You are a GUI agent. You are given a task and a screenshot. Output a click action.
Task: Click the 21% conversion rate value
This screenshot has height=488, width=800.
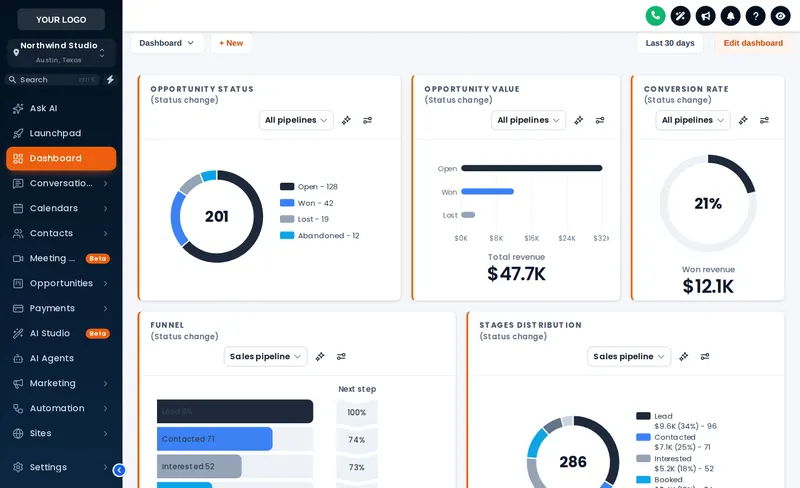point(708,204)
